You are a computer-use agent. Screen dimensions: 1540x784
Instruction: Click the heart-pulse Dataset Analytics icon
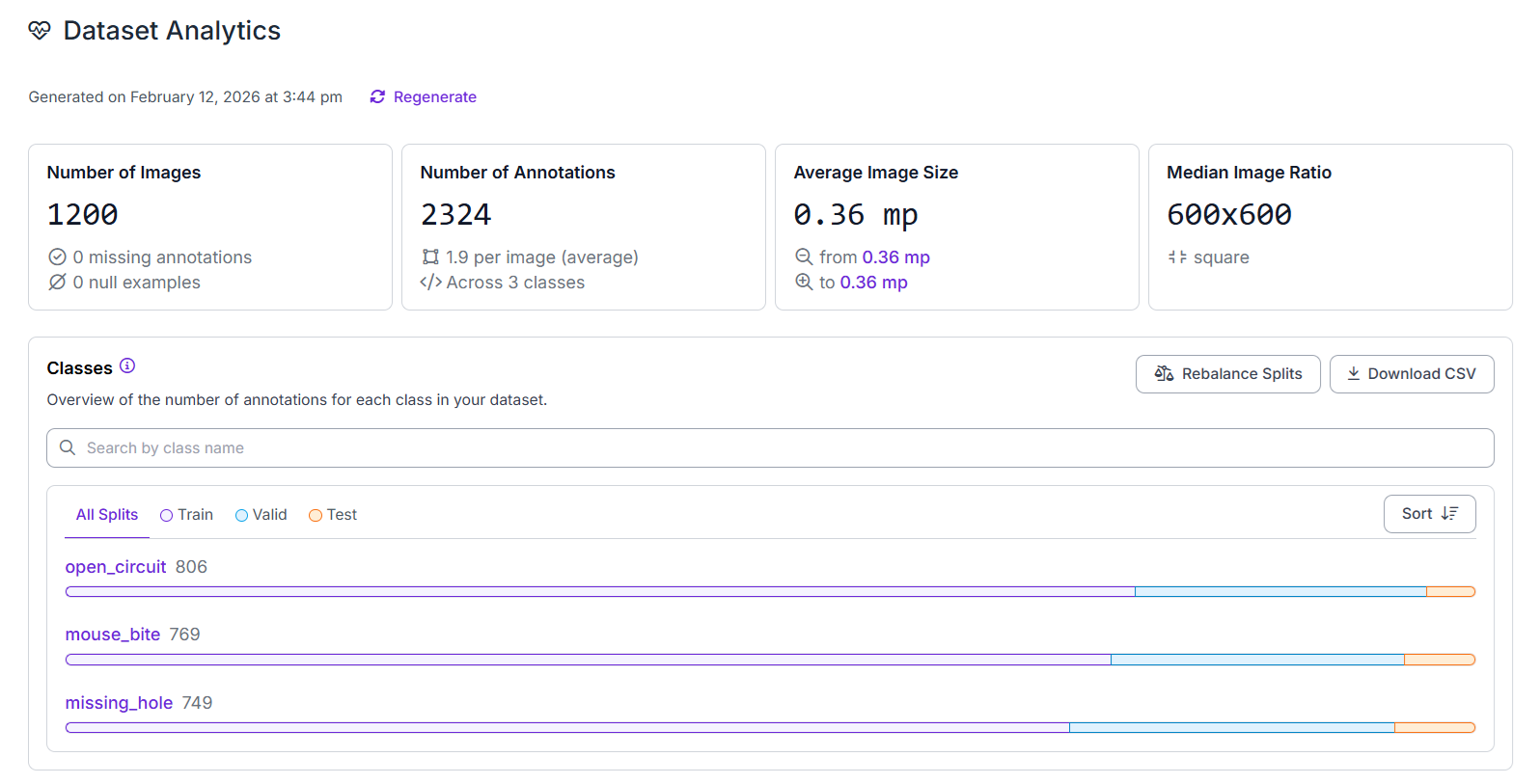40,31
